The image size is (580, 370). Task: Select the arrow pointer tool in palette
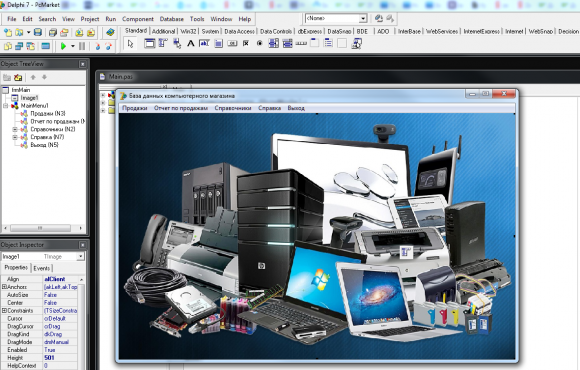coord(130,44)
